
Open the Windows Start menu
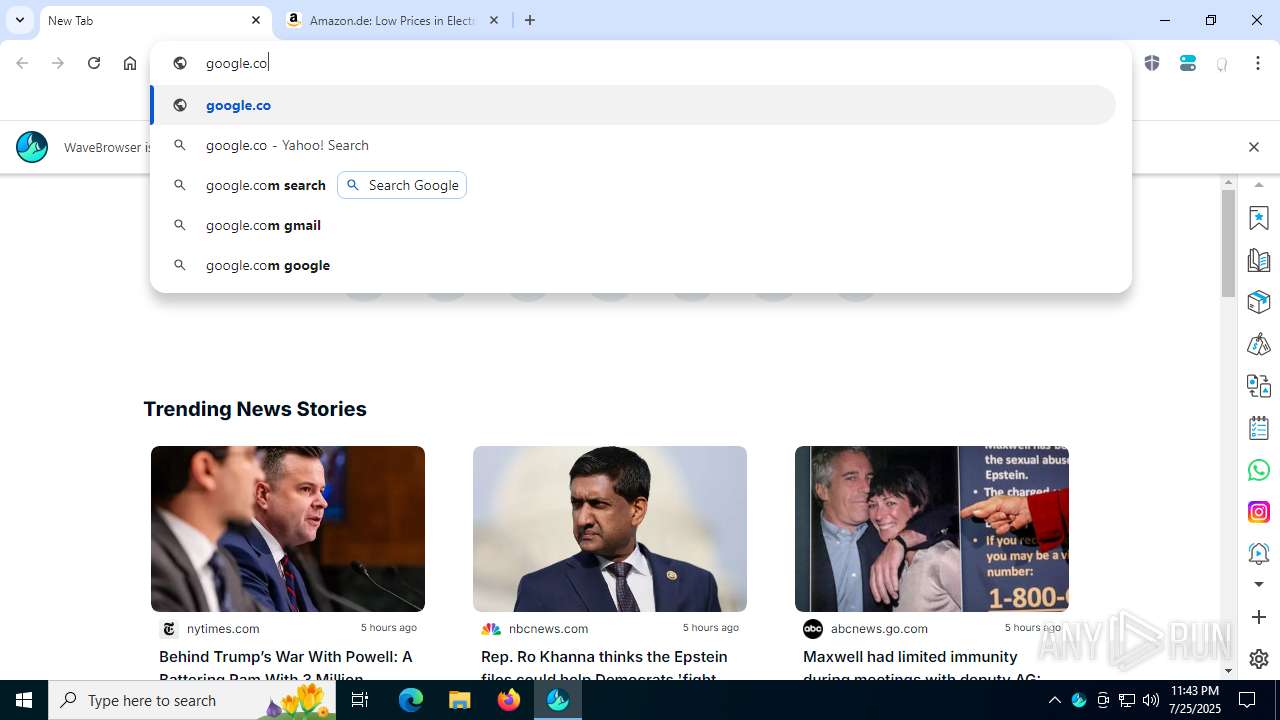[x=24, y=700]
